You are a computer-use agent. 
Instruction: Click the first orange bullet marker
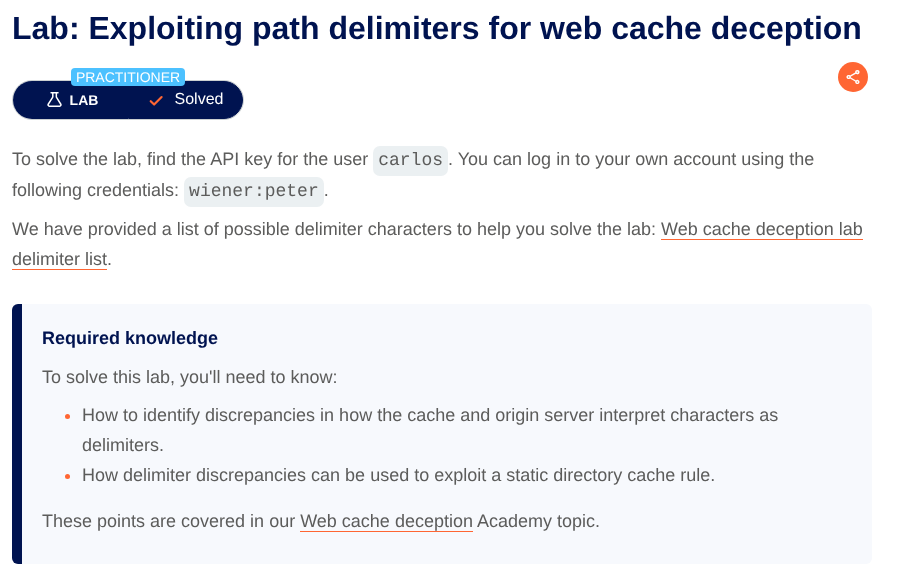[x=67, y=415]
